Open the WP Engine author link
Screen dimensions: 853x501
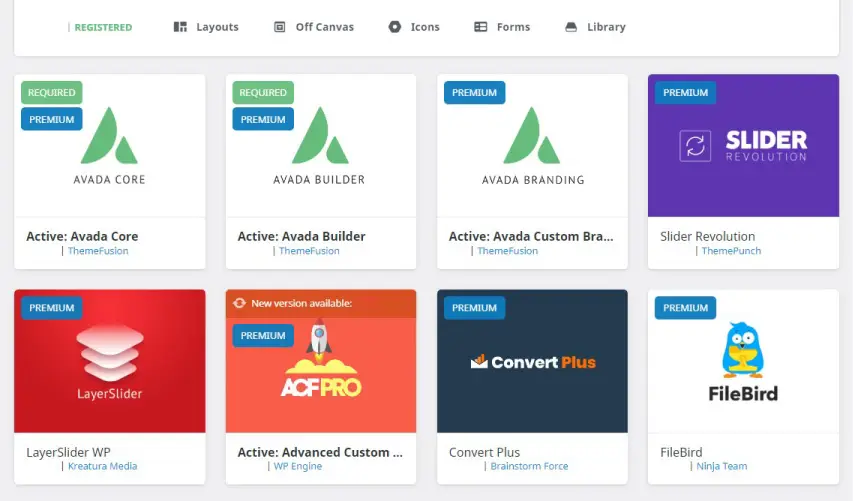[x=300, y=466]
